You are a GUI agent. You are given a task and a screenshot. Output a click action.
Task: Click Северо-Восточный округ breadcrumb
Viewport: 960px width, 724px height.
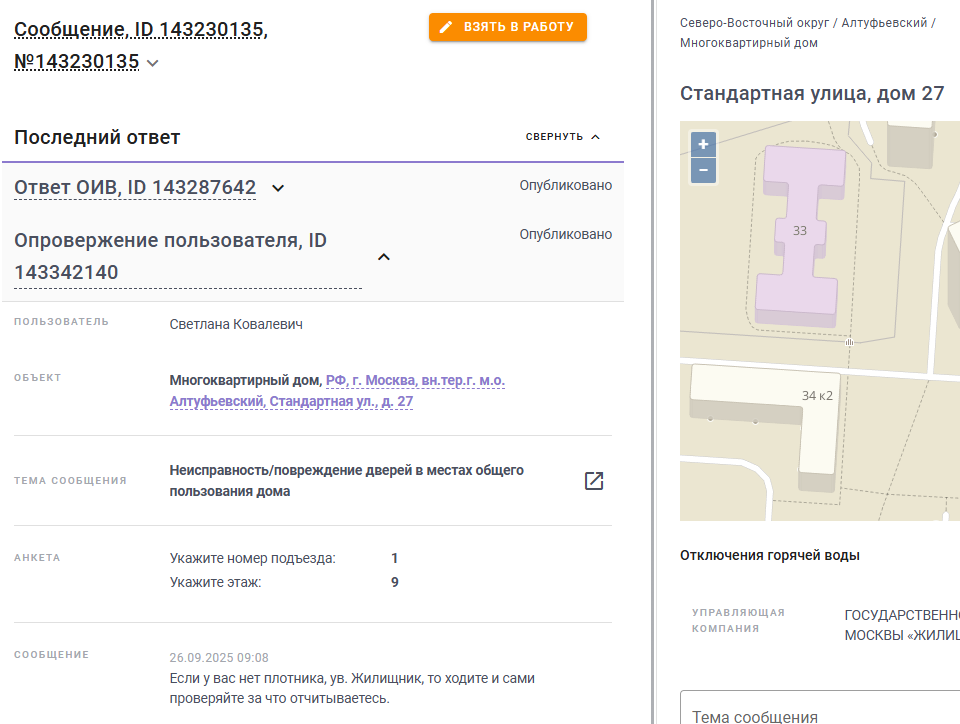(754, 23)
